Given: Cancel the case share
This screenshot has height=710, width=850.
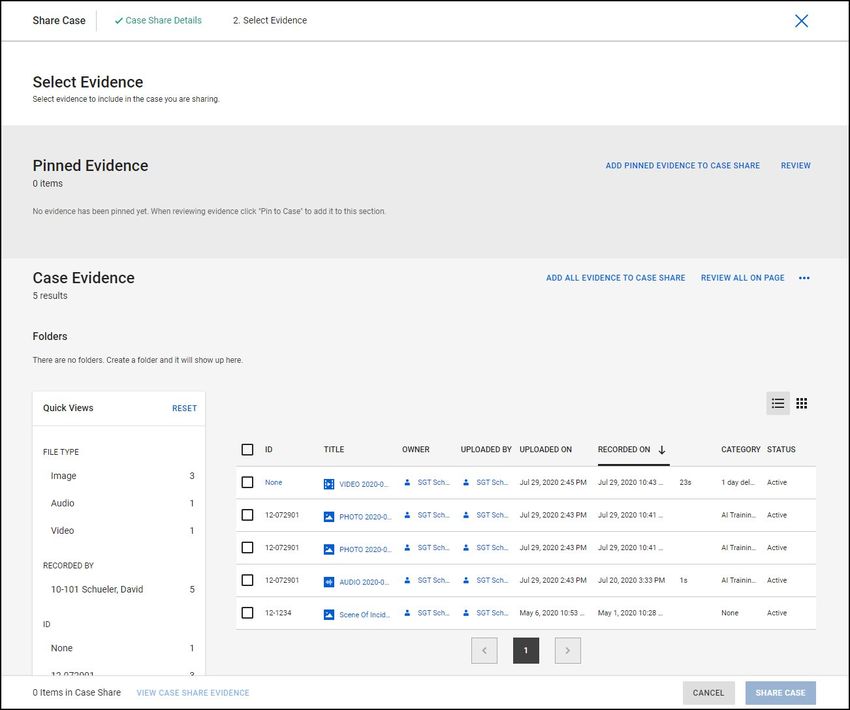Looking at the screenshot, I should click(x=709, y=693).
